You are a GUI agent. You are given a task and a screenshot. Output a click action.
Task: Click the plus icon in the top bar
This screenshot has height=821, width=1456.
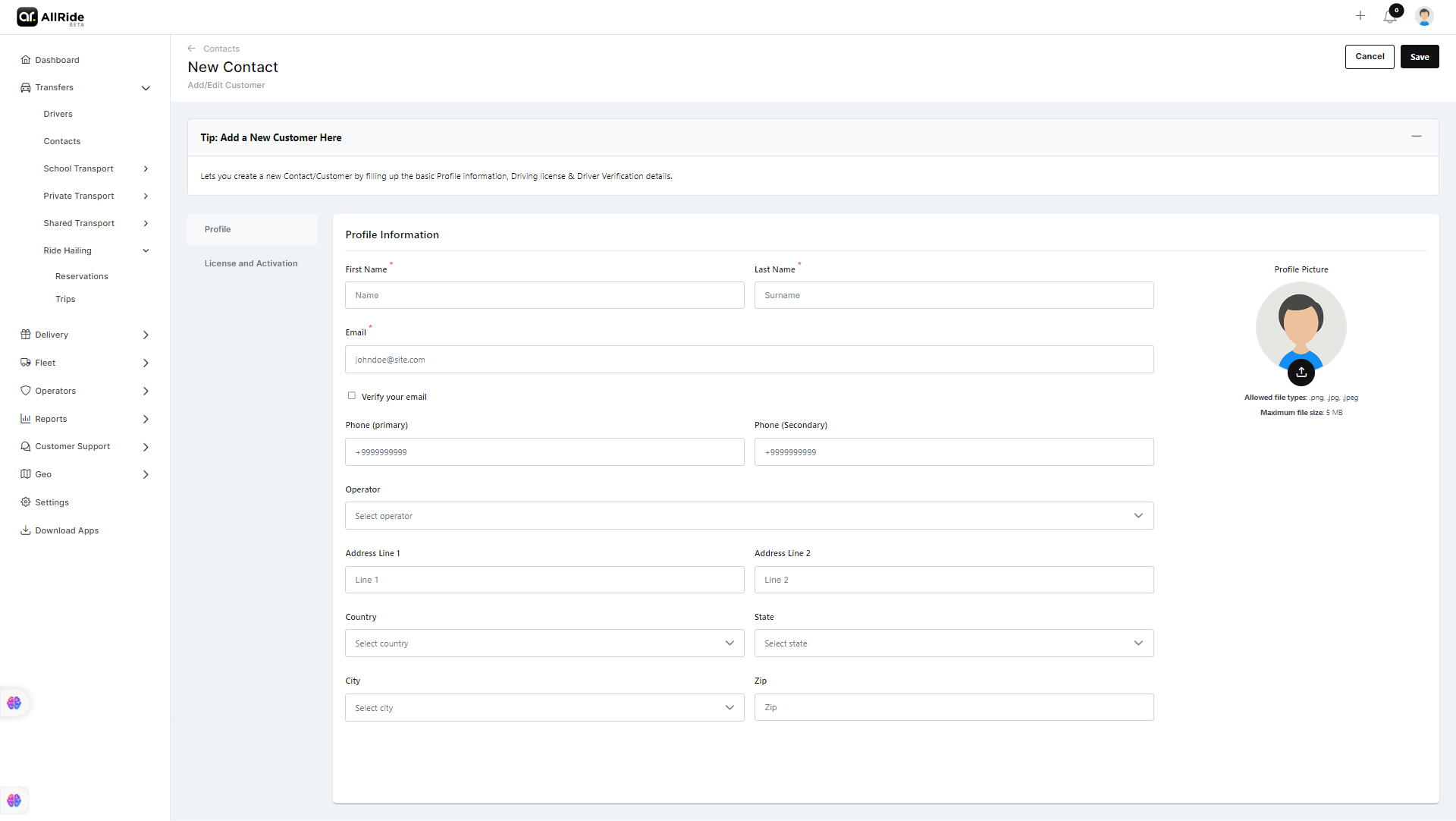tap(1360, 16)
